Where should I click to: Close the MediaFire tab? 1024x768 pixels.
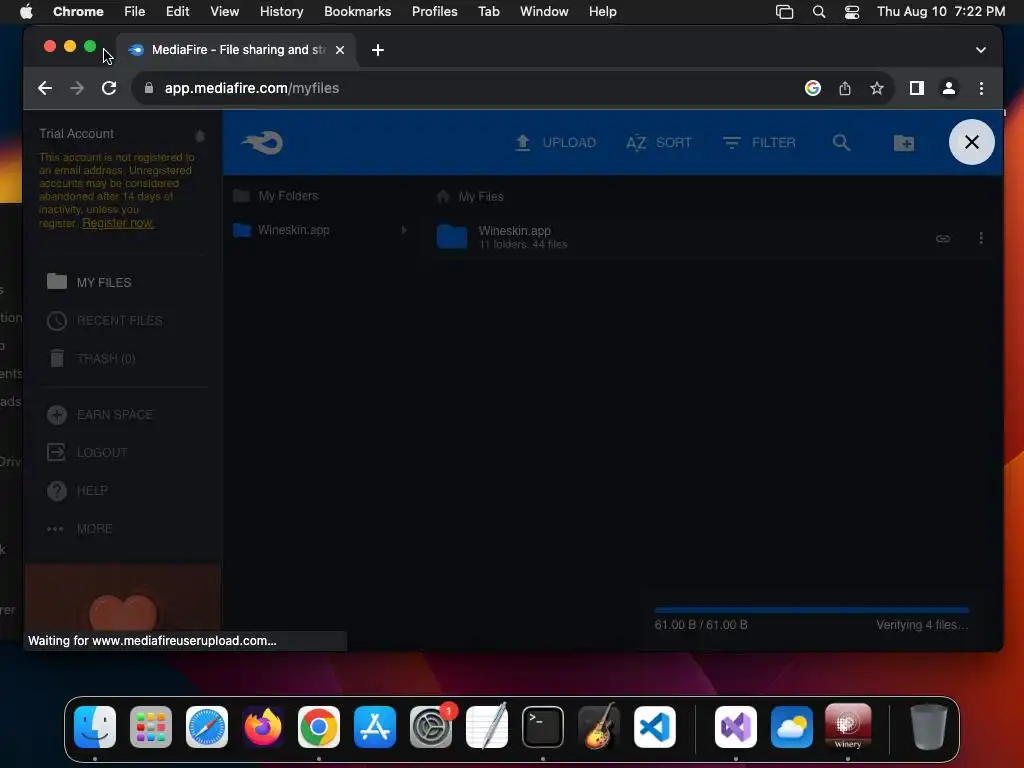click(340, 50)
